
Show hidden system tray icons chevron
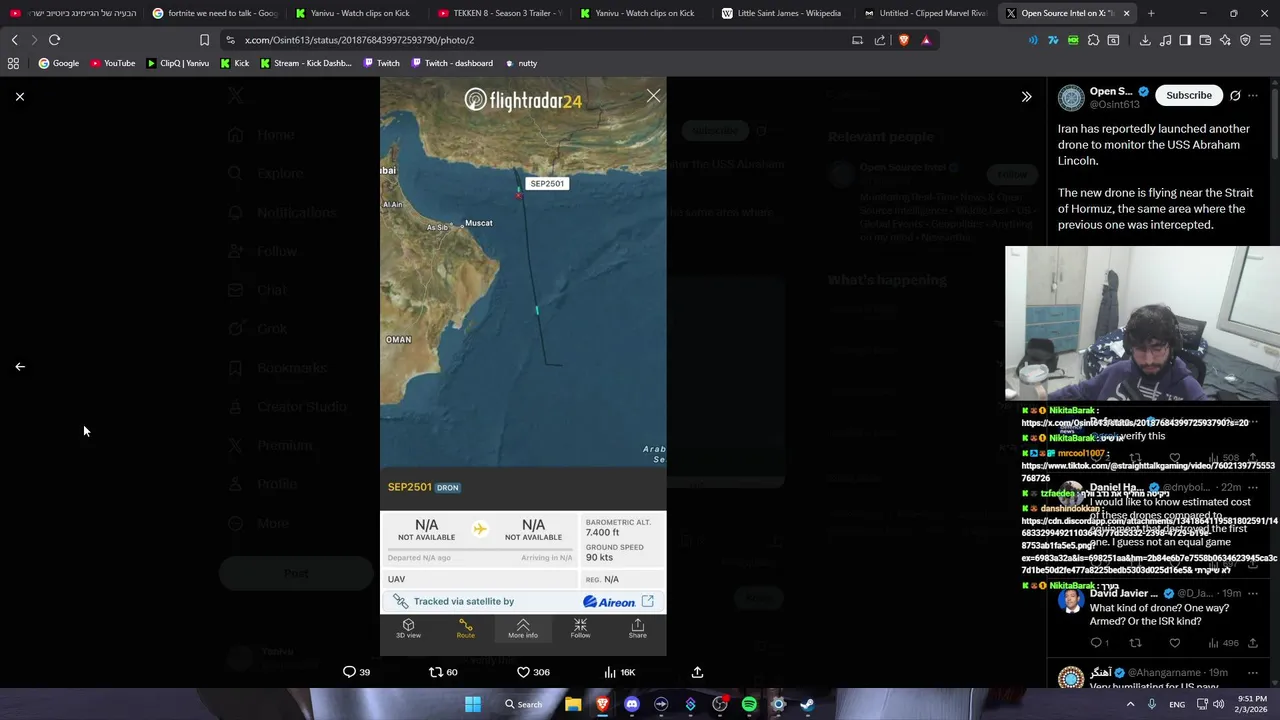tap(1131, 704)
